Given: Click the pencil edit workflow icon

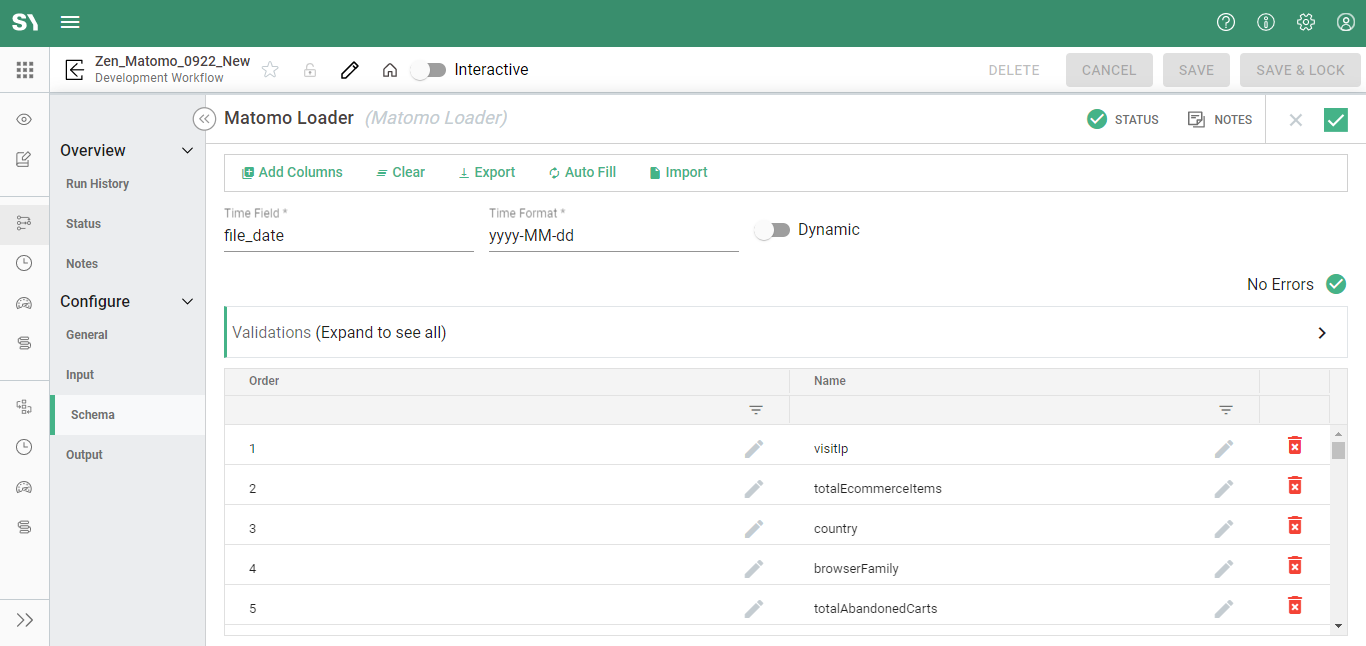Looking at the screenshot, I should point(349,70).
